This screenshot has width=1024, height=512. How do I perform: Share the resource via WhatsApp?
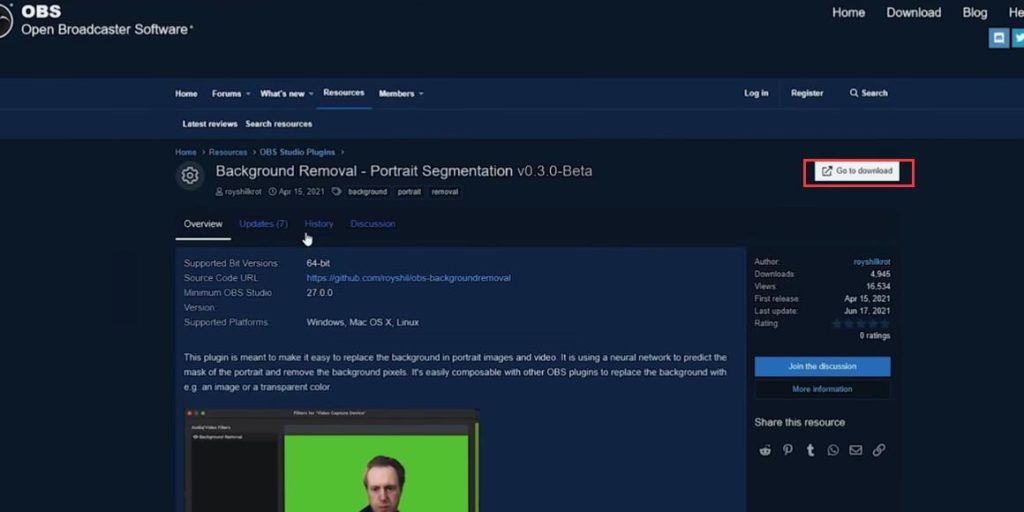[x=833, y=450]
